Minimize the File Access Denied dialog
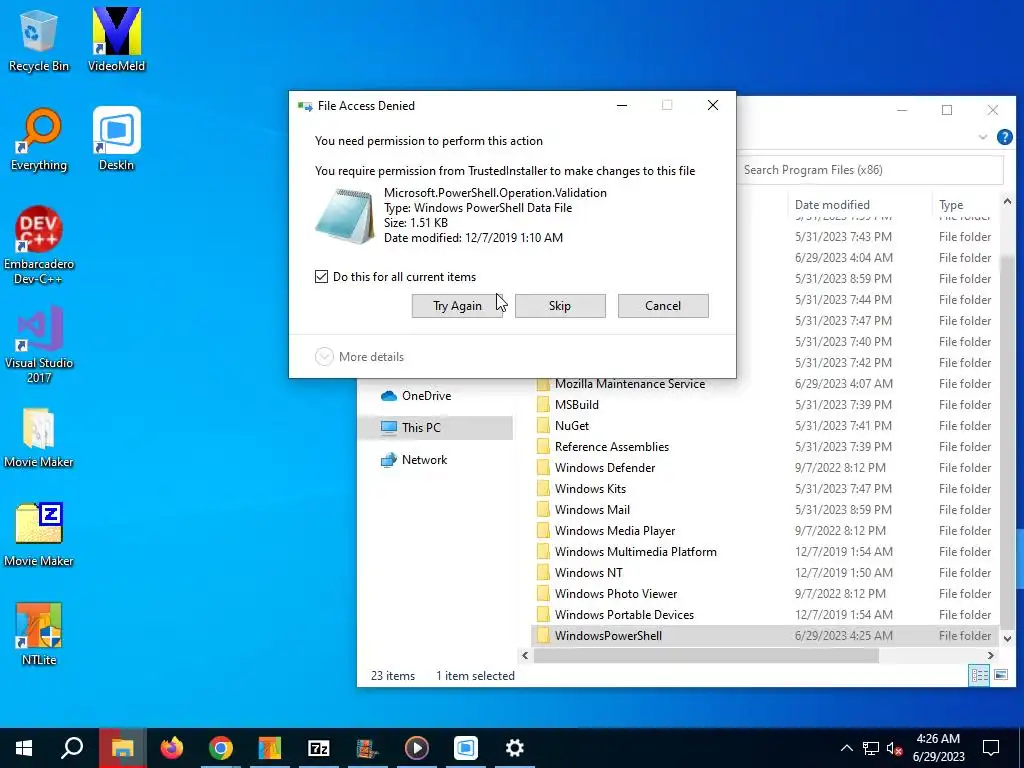 [x=622, y=105]
